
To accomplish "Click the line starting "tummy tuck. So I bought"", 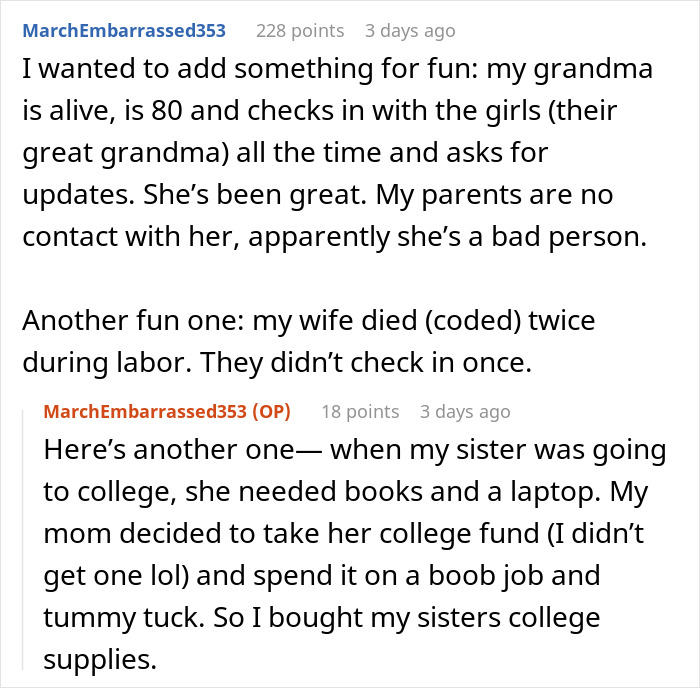I will click(x=322, y=617).
